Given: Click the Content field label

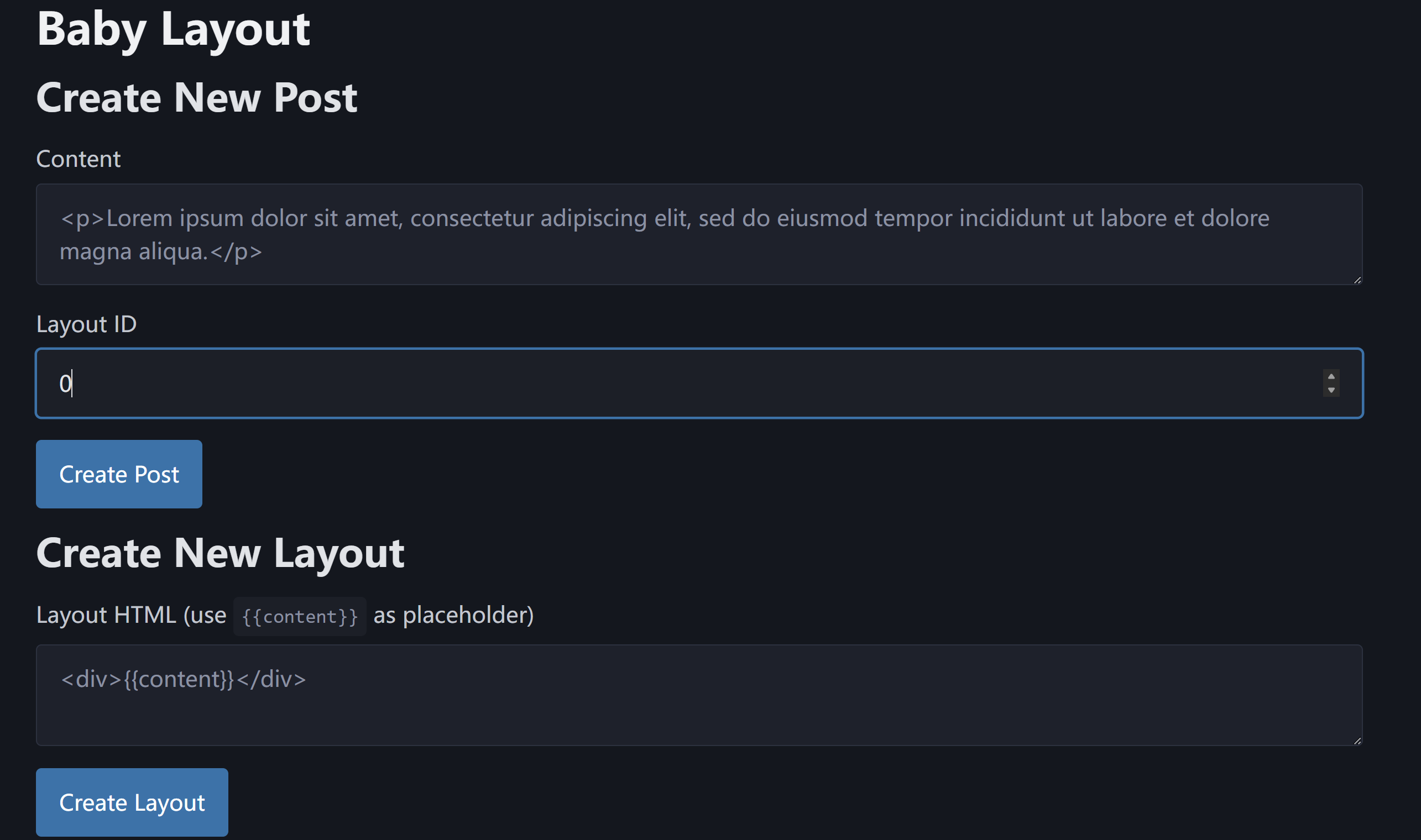Looking at the screenshot, I should [78, 159].
